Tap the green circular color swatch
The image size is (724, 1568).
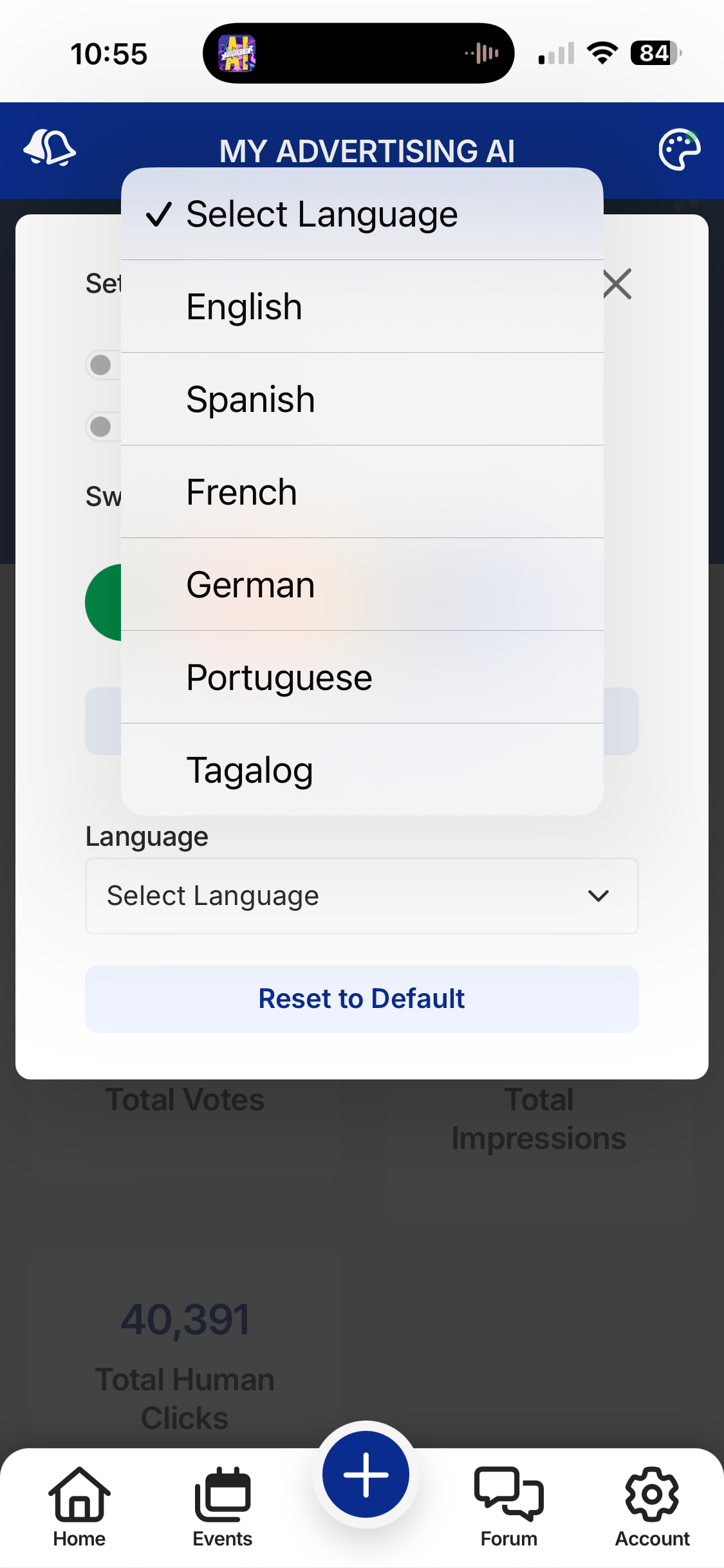104,602
